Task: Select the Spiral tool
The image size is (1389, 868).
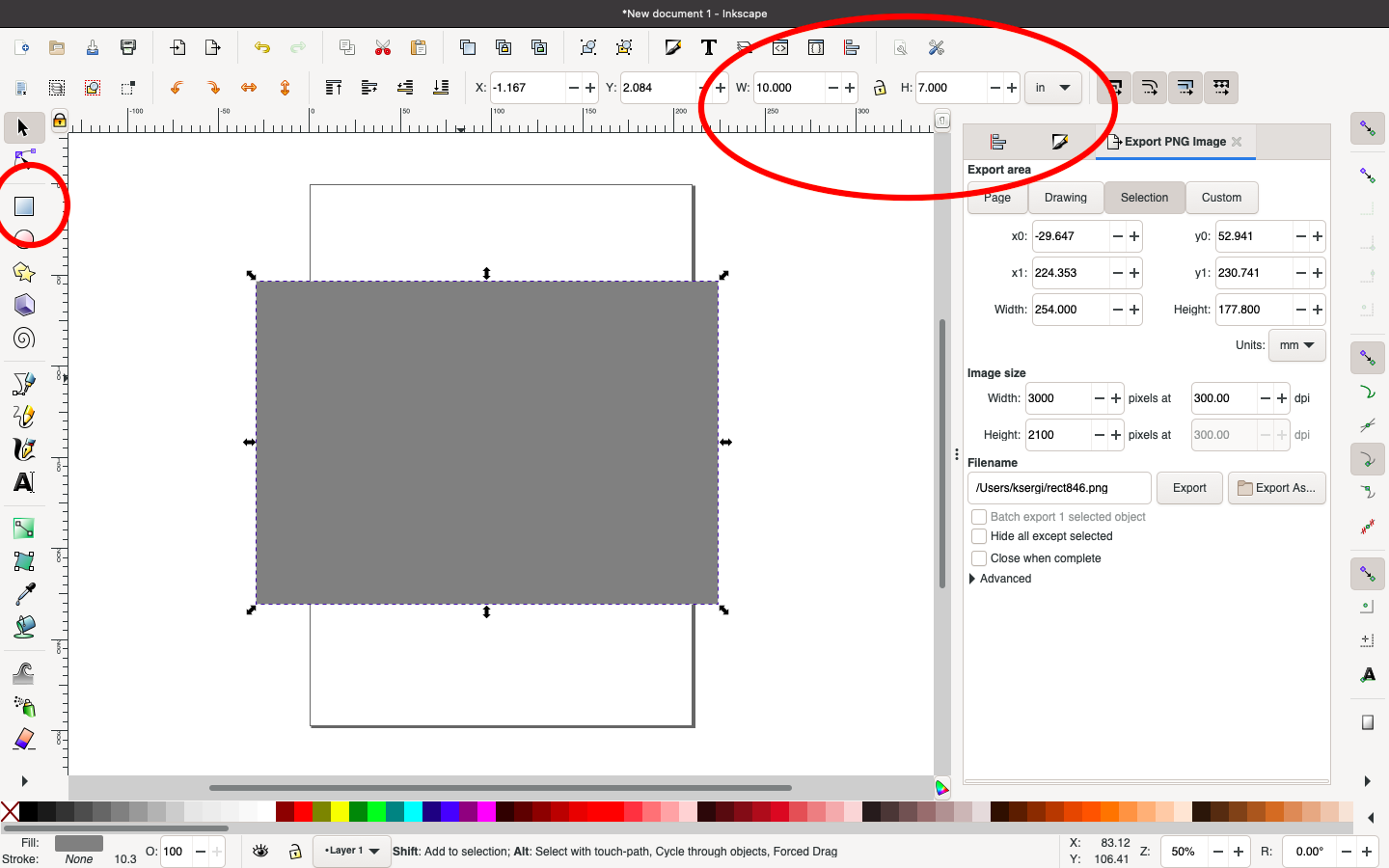Action: point(24,339)
